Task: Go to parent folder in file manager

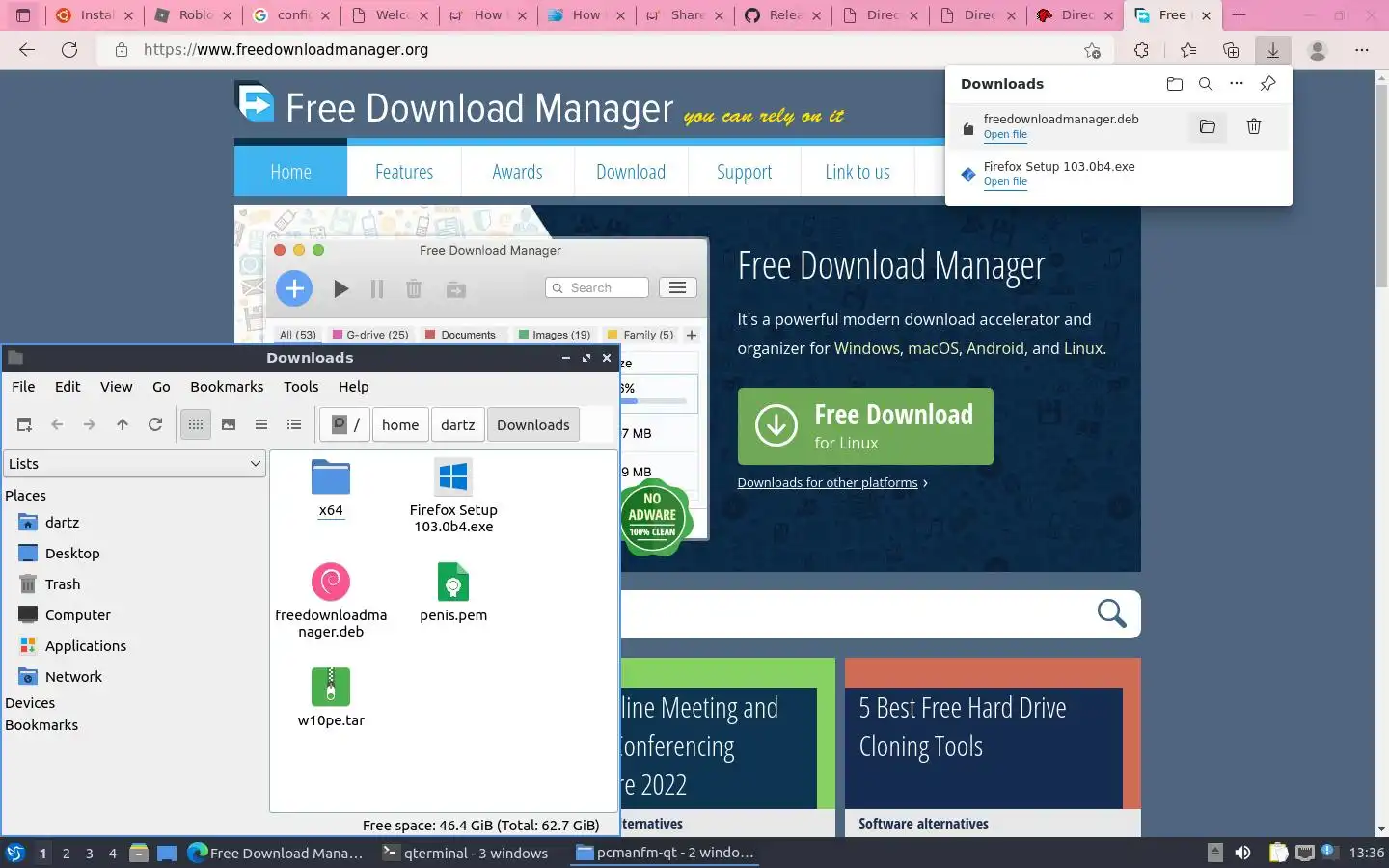Action: pos(123,424)
